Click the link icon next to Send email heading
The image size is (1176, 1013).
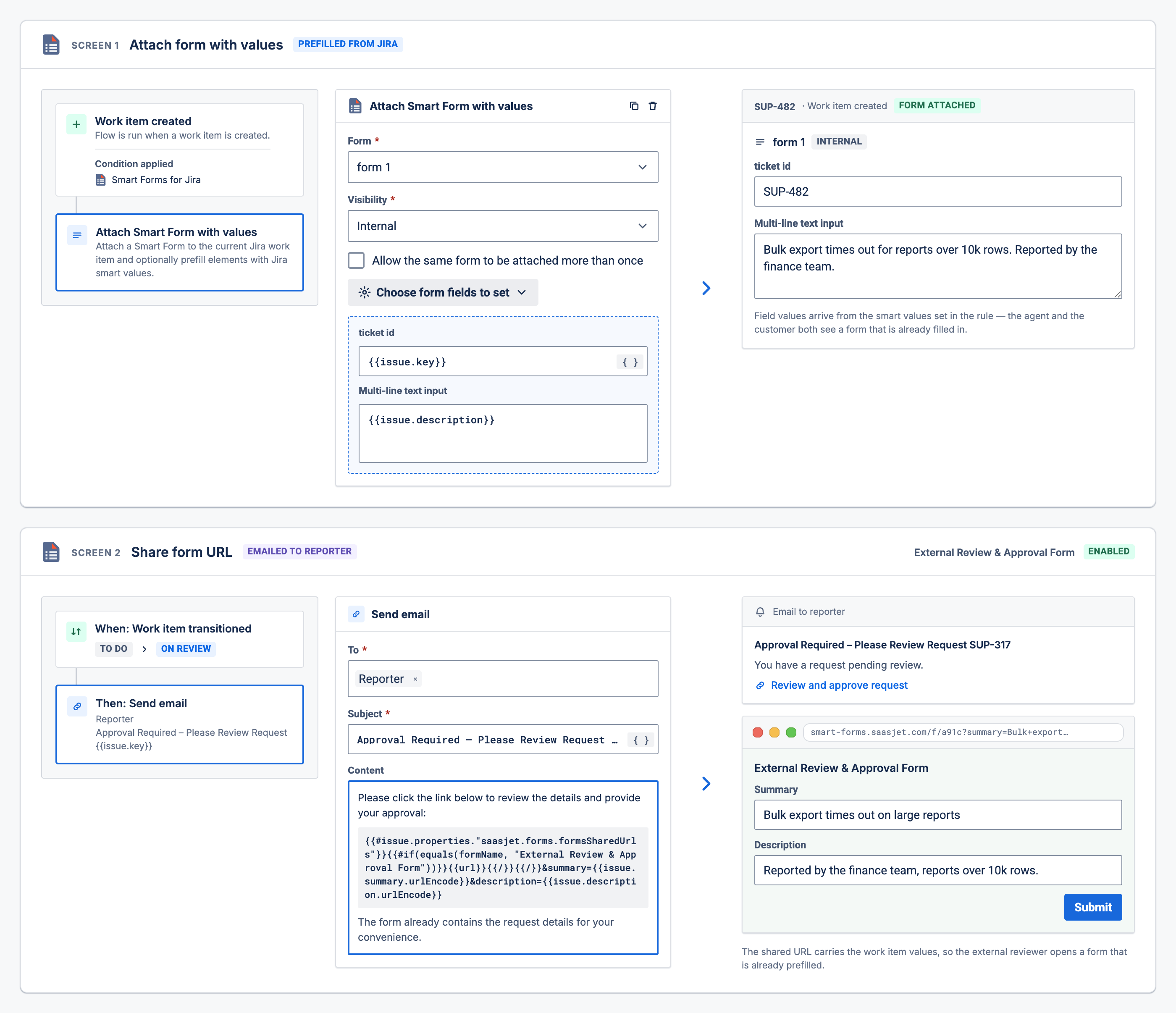pos(356,614)
